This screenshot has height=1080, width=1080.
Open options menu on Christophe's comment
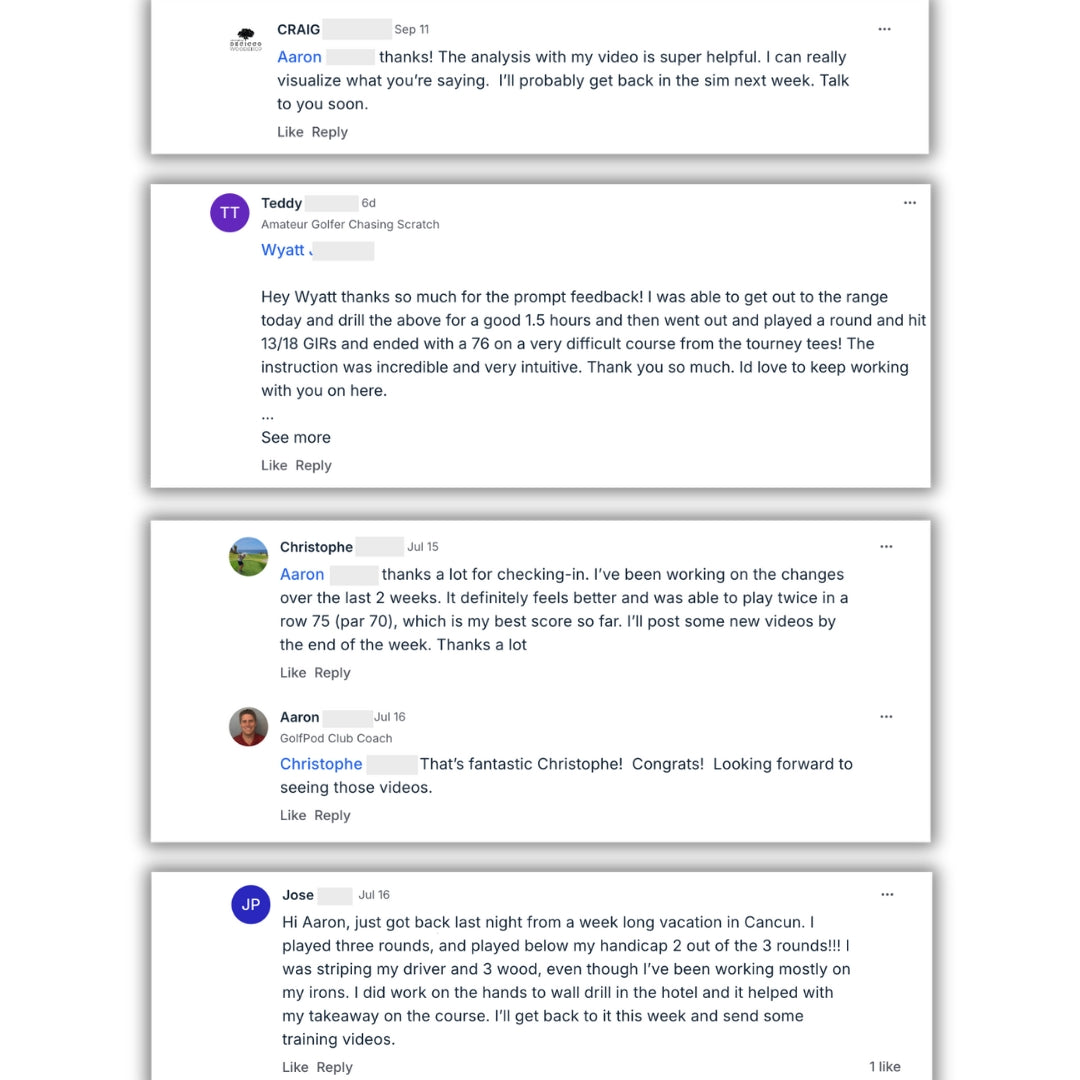[886, 547]
